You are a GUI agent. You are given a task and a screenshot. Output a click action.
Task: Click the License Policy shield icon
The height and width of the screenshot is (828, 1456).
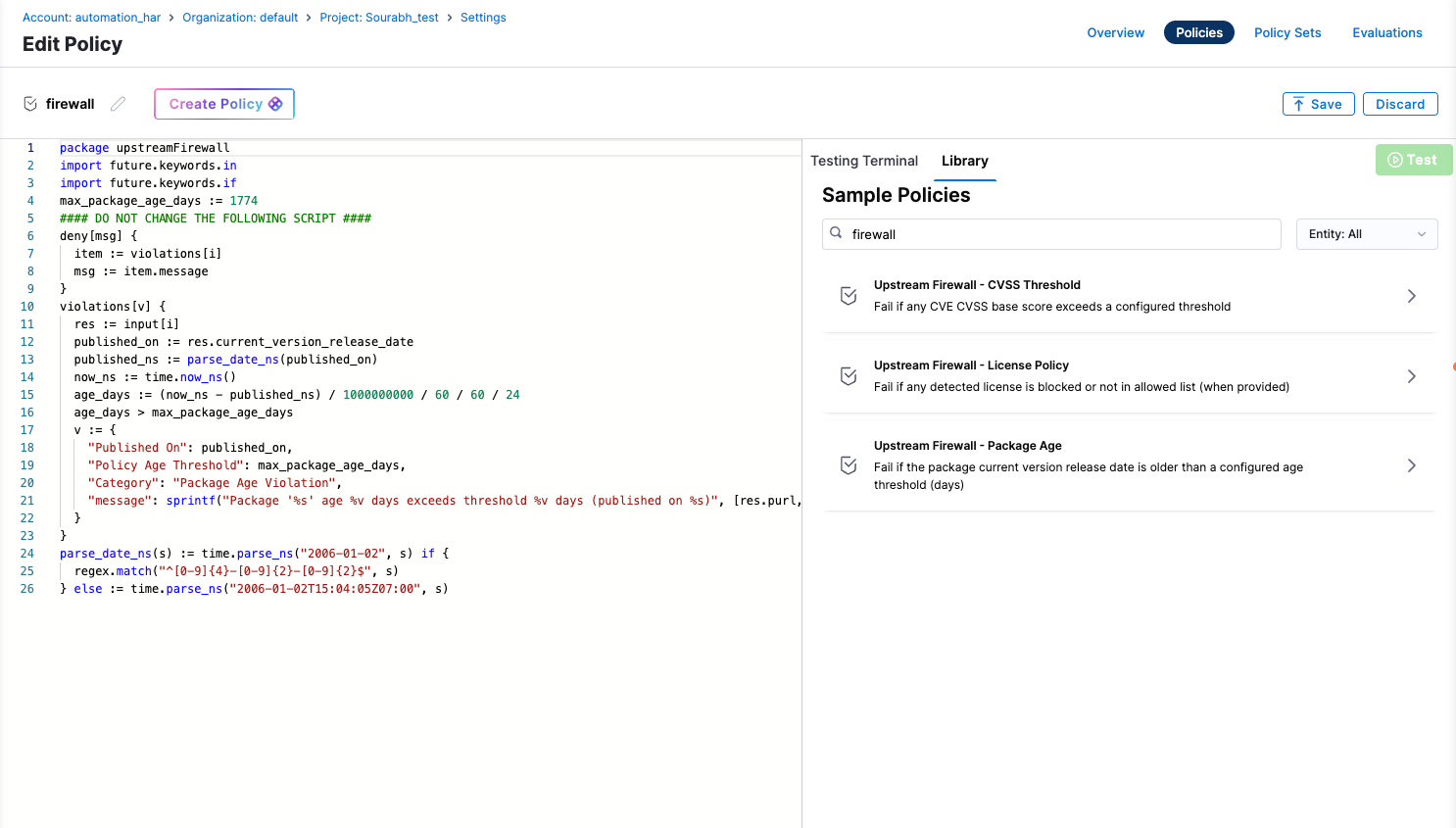(849, 376)
